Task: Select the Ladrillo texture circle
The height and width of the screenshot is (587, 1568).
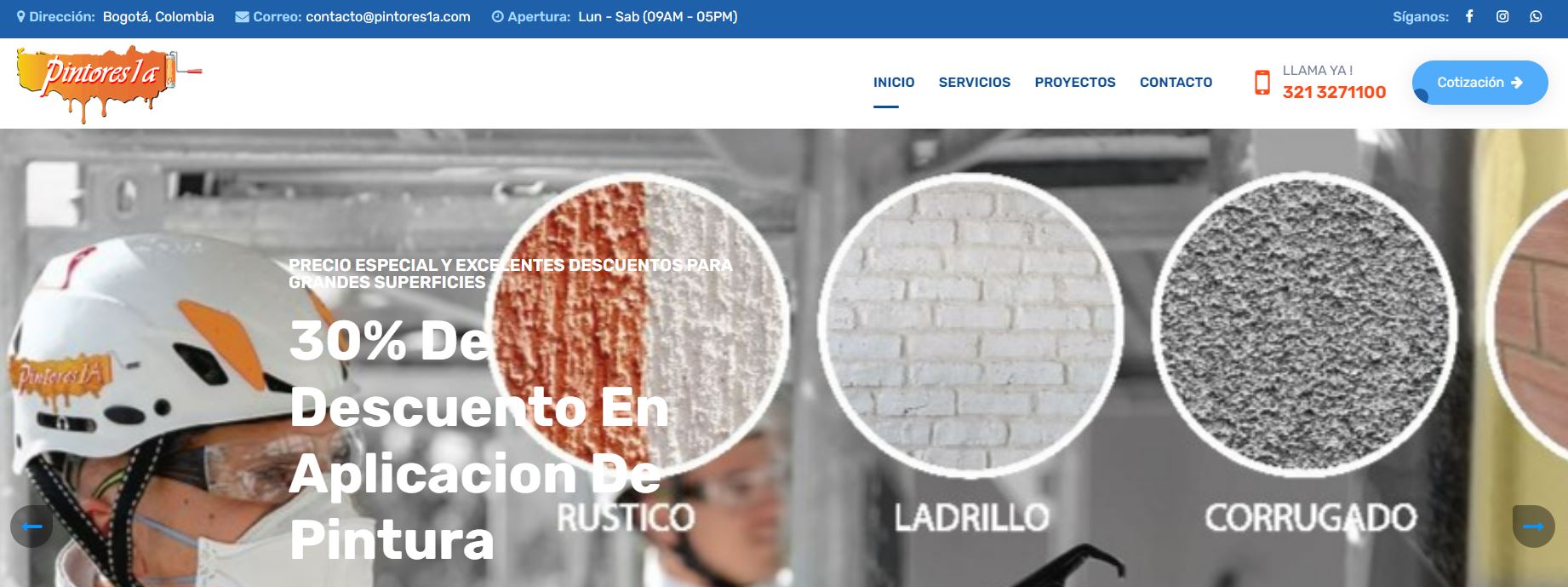Action: pyautogui.click(x=970, y=325)
